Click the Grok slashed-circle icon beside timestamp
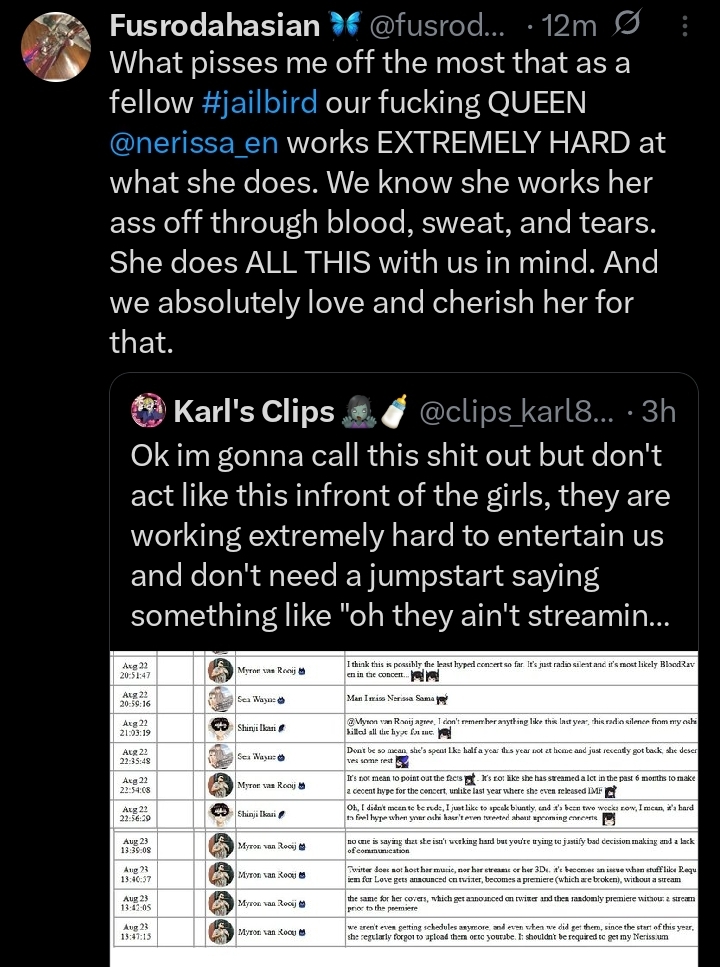The width and height of the screenshot is (720, 967). click(x=627, y=24)
